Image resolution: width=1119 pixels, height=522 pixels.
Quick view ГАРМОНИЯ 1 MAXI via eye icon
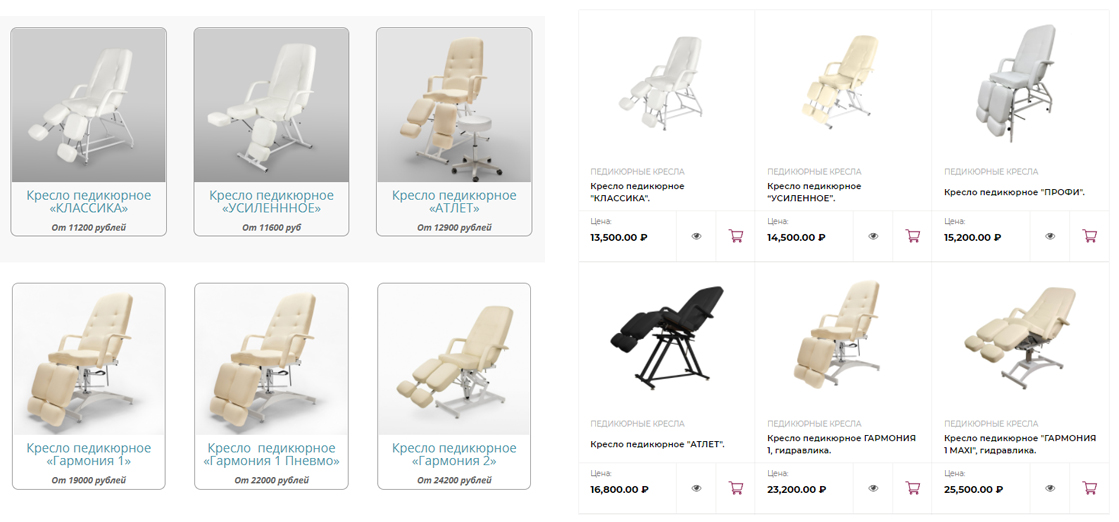point(1050,489)
